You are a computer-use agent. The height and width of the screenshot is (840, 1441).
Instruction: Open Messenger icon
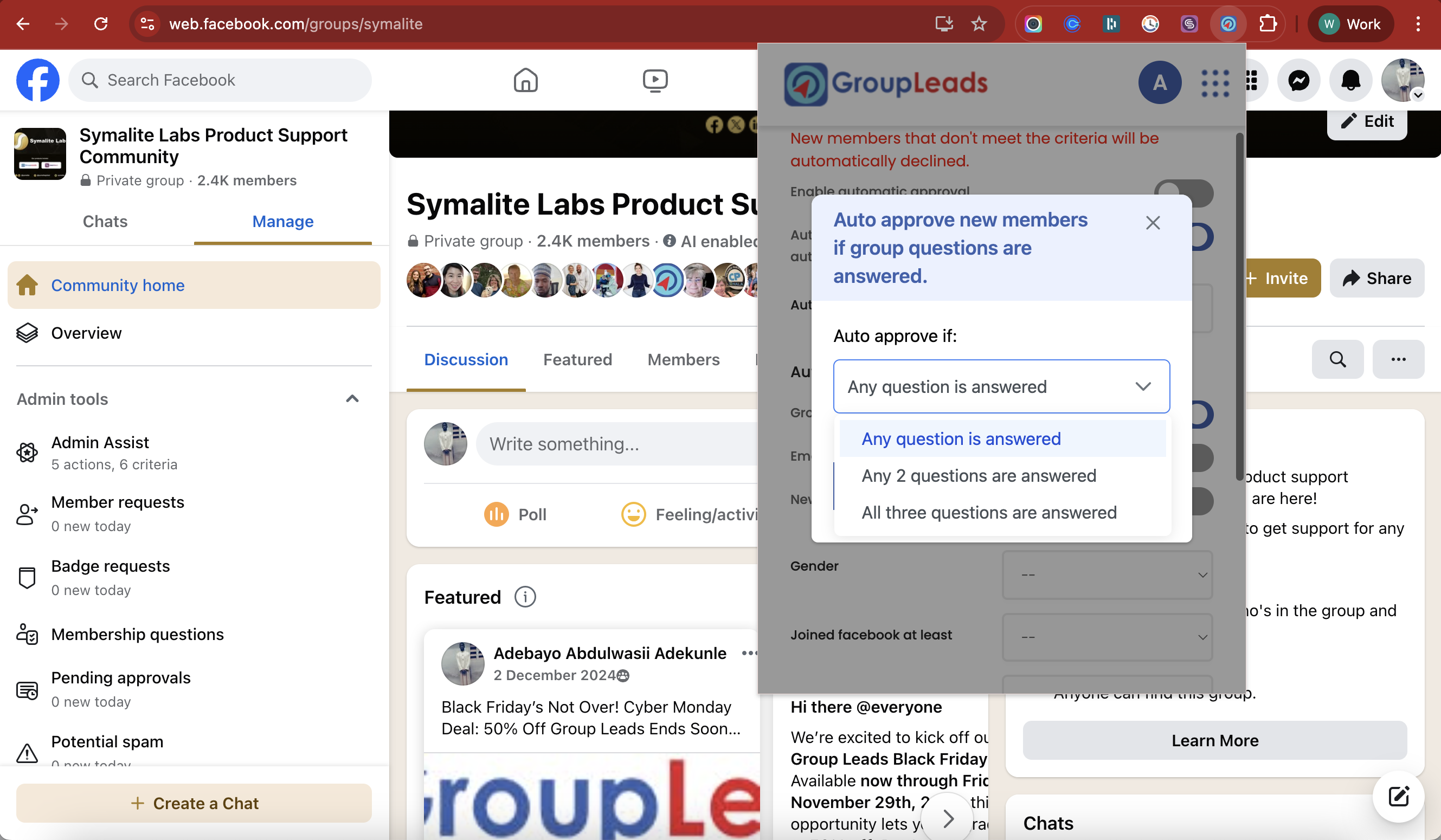click(x=1298, y=80)
